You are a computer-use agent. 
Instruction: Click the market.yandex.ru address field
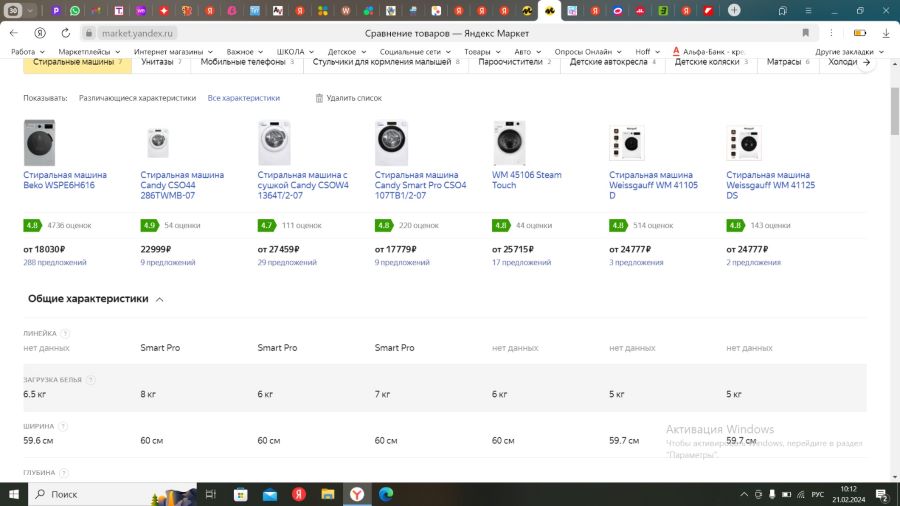coord(137,33)
